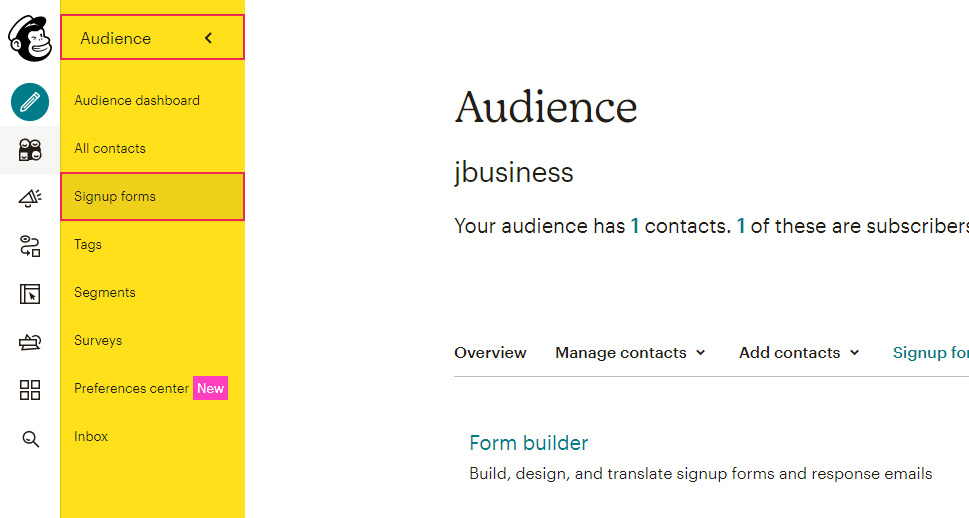Open the Campaigns megaphone icon
Image resolution: width=969 pixels, height=518 pixels.
pyautogui.click(x=30, y=198)
